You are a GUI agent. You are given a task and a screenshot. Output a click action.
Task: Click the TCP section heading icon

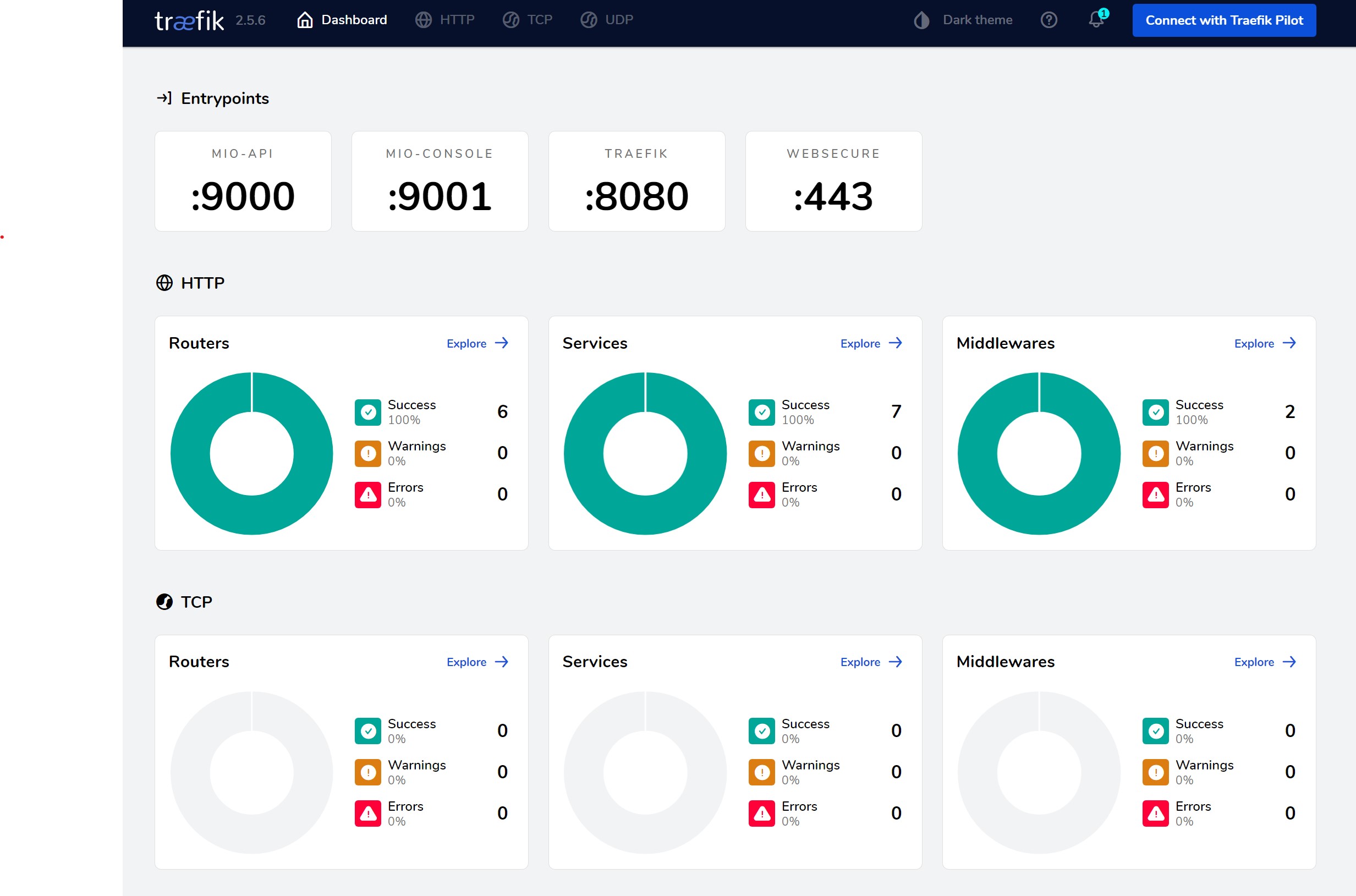tap(164, 602)
